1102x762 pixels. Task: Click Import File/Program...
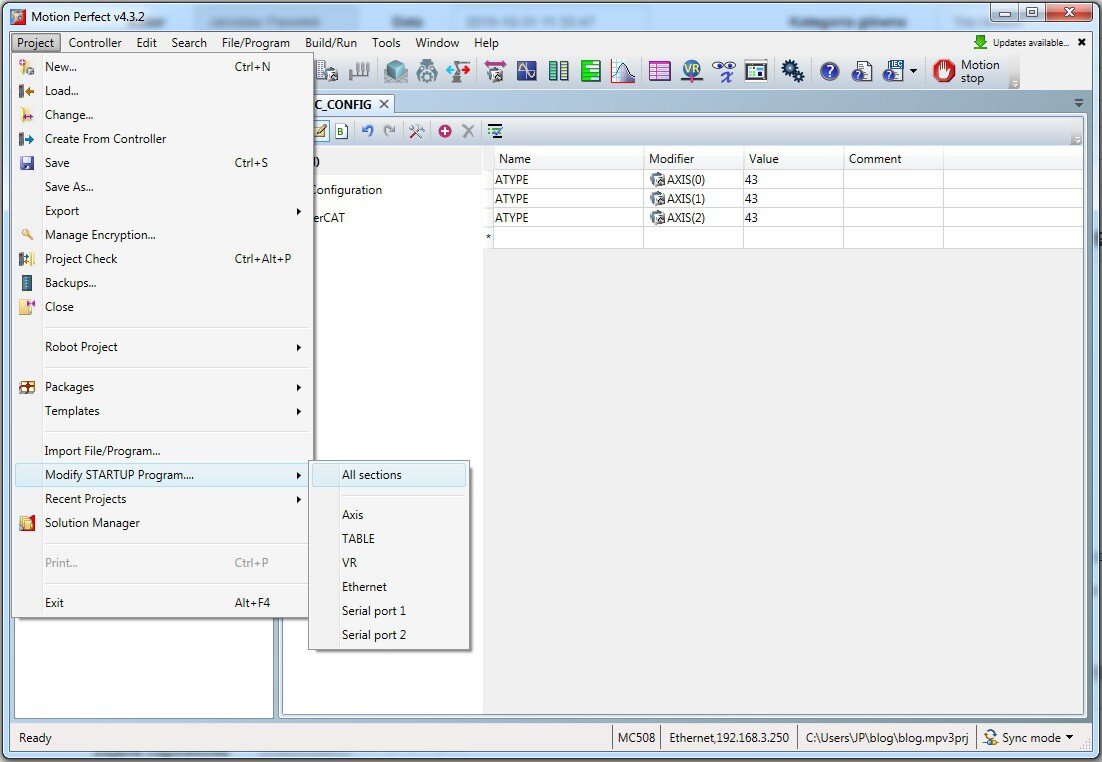162,451
